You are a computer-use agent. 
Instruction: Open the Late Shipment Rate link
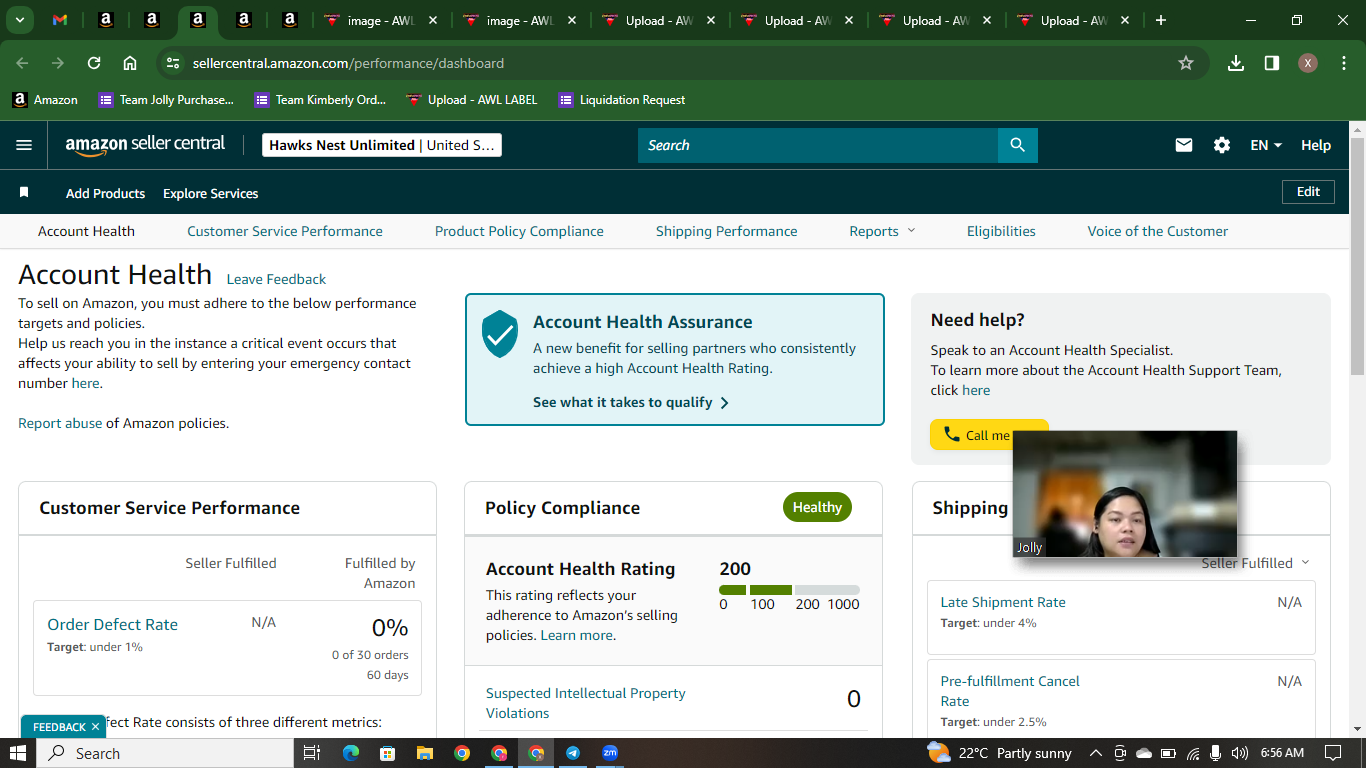[x=1003, y=602]
